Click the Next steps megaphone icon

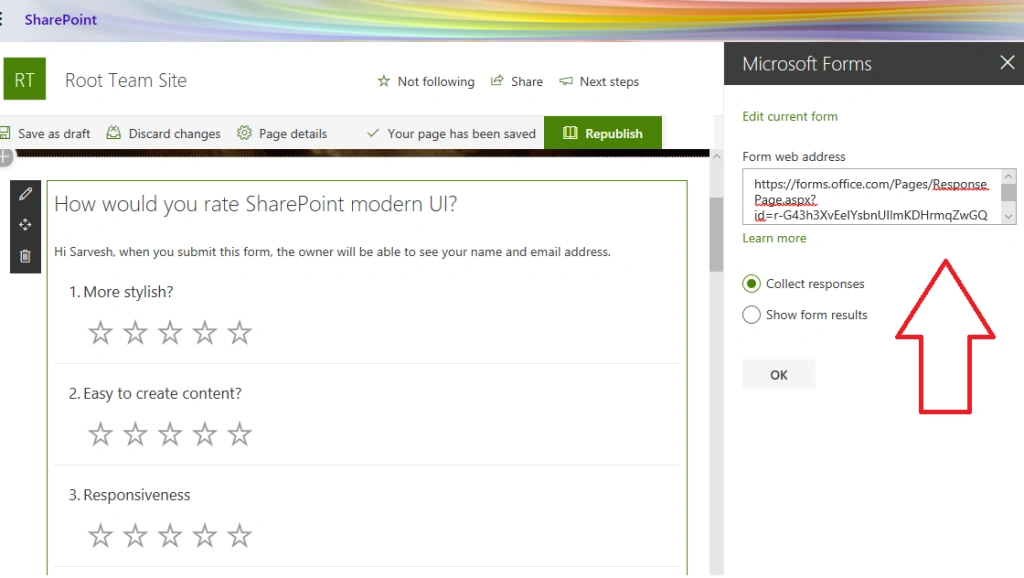[566, 81]
